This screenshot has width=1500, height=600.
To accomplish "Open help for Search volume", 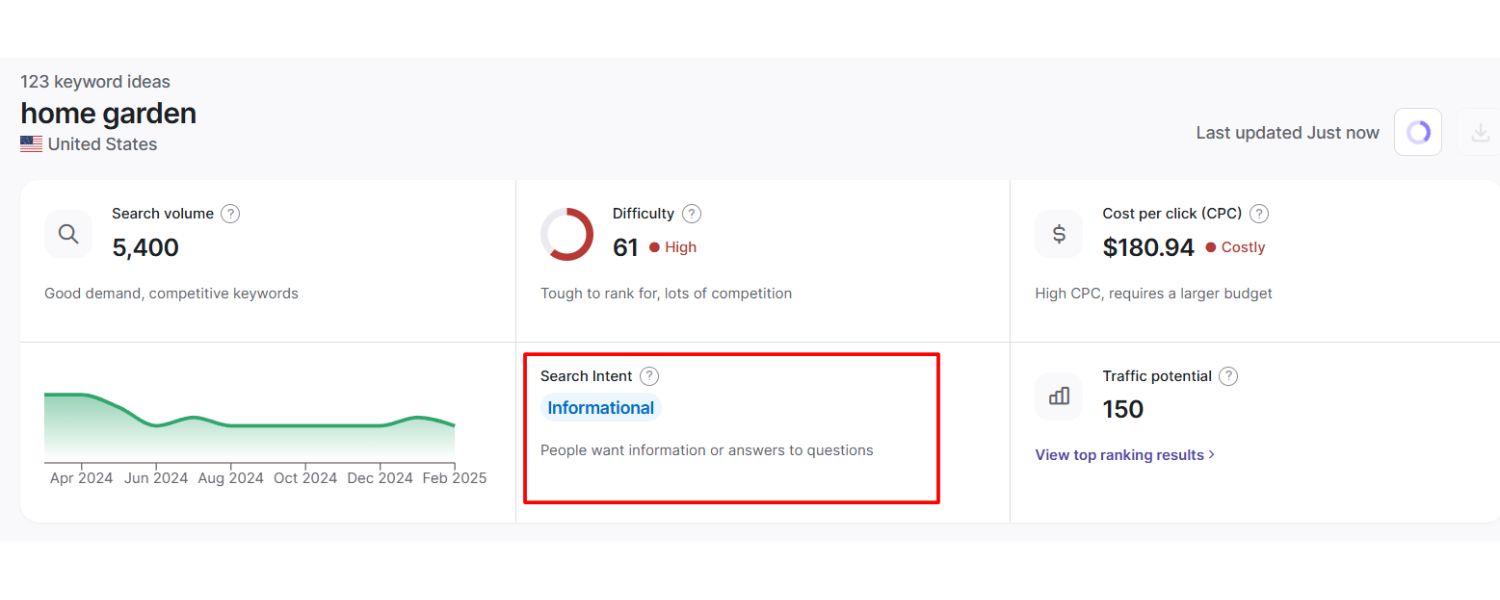I will tap(230, 213).
